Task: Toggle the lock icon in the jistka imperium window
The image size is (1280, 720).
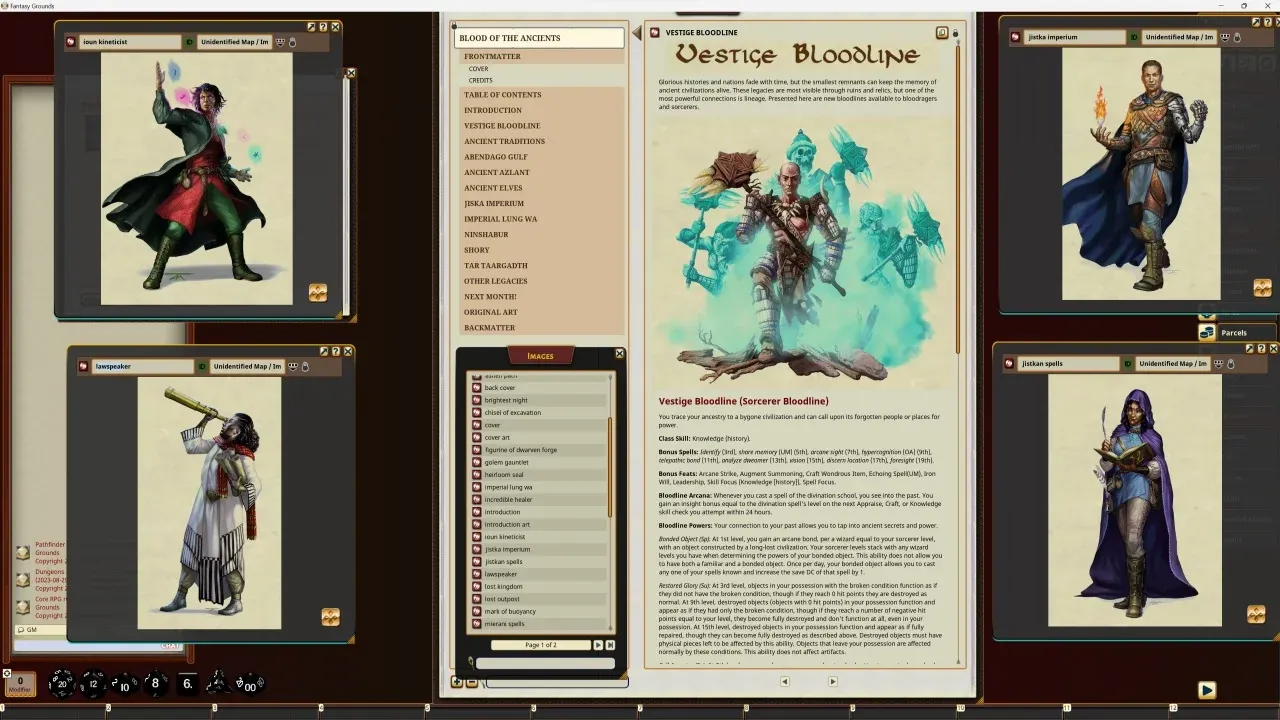Action: click(x=1237, y=37)
